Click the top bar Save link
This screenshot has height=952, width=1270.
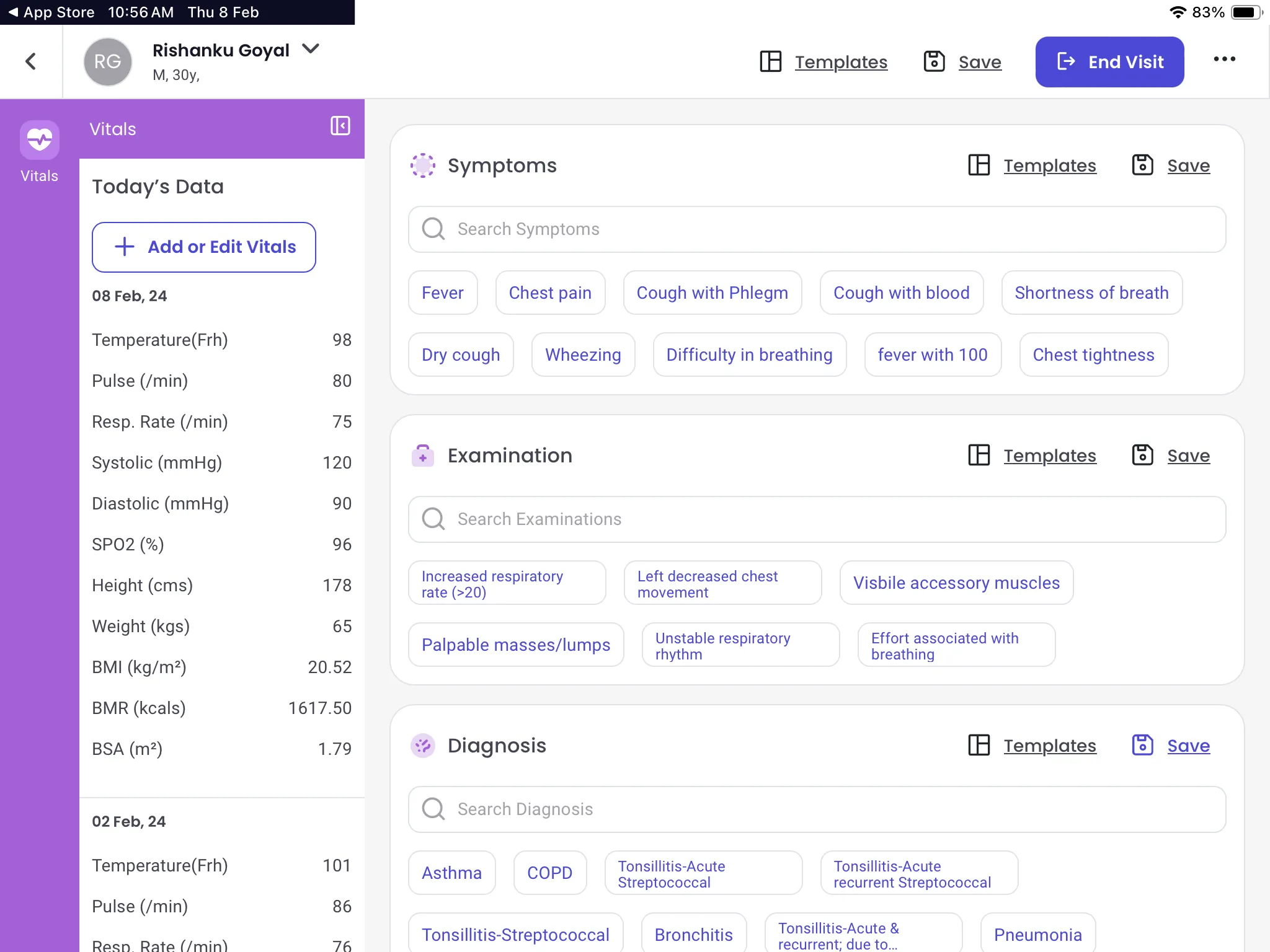pos(980,62)
